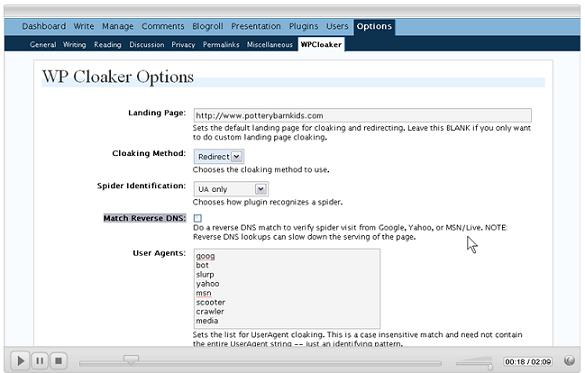Open the Spider Identification dropdown
585x373 pixels.
231,189
